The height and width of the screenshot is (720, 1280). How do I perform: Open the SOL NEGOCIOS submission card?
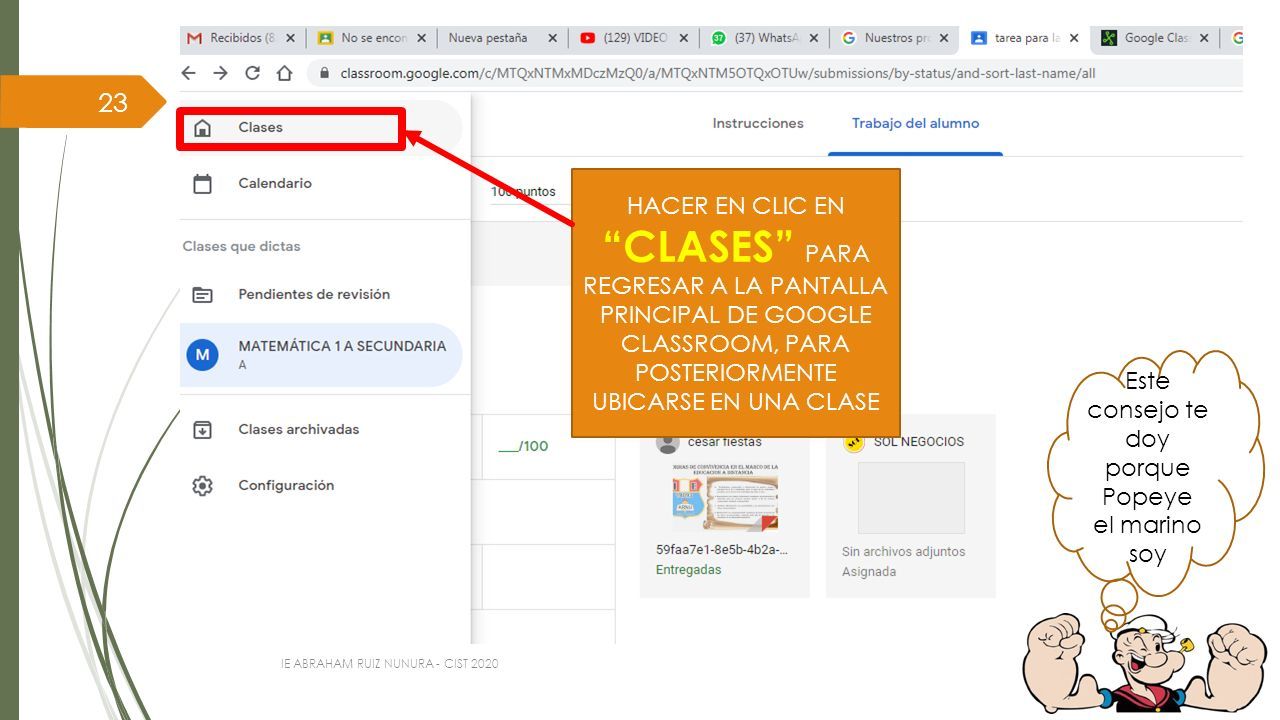point(910,506)
